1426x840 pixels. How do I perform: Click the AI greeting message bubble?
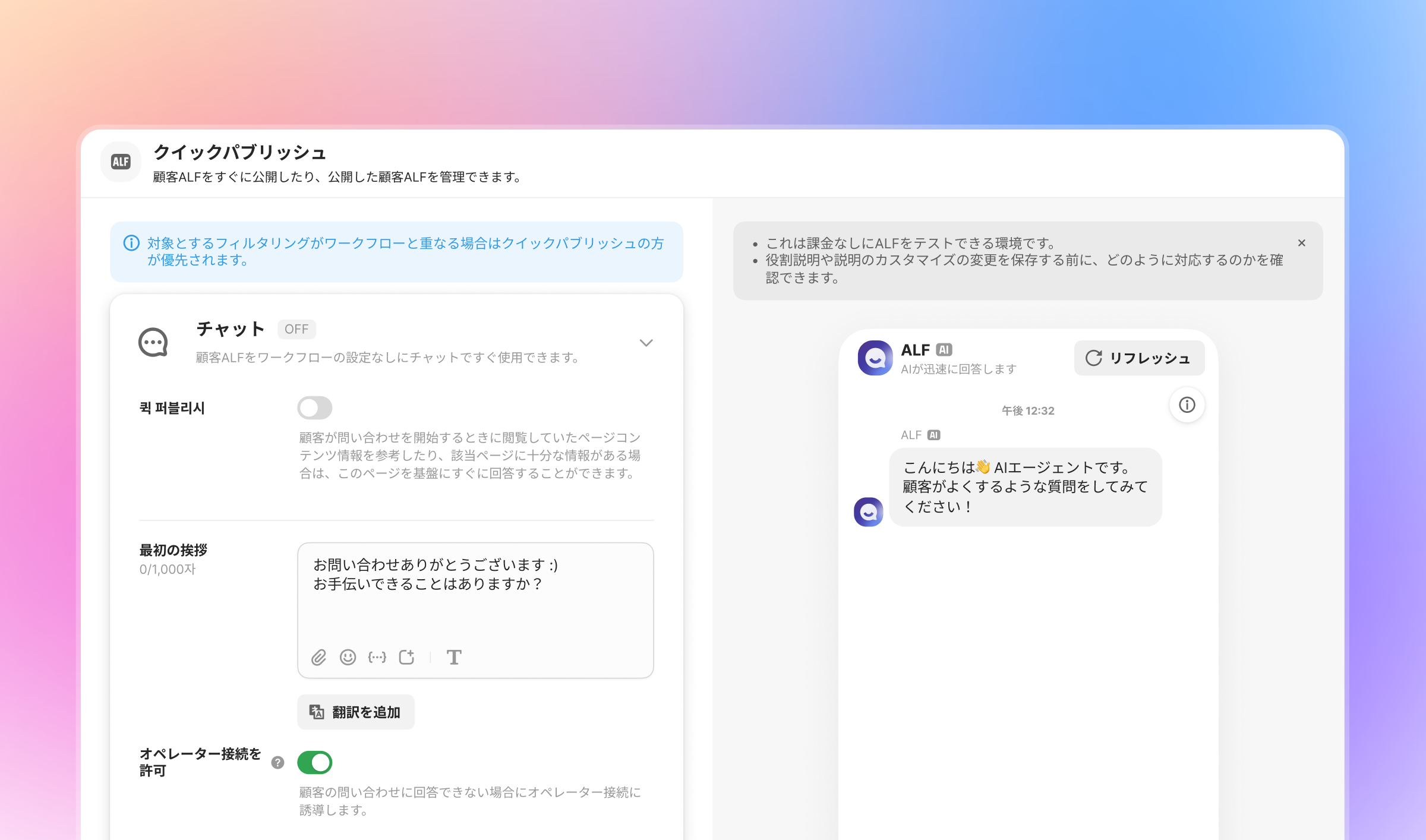1025,487
